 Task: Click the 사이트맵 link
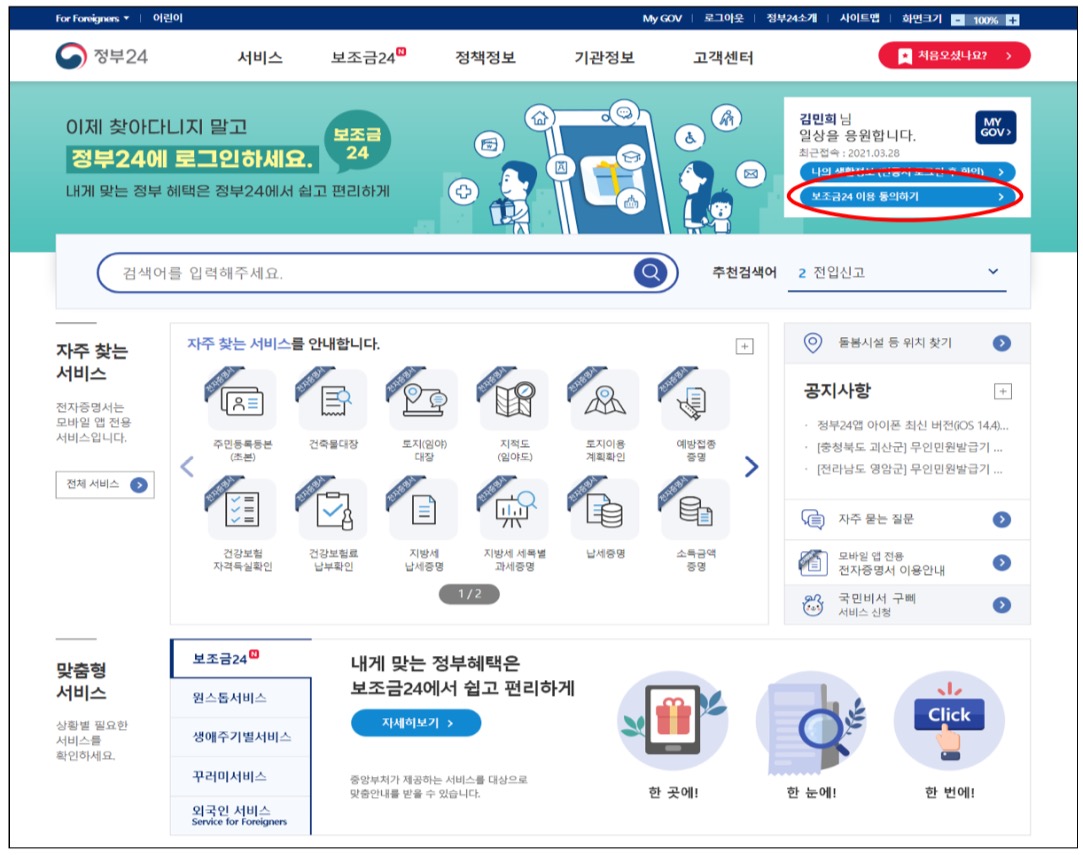(x=859, y=18)
